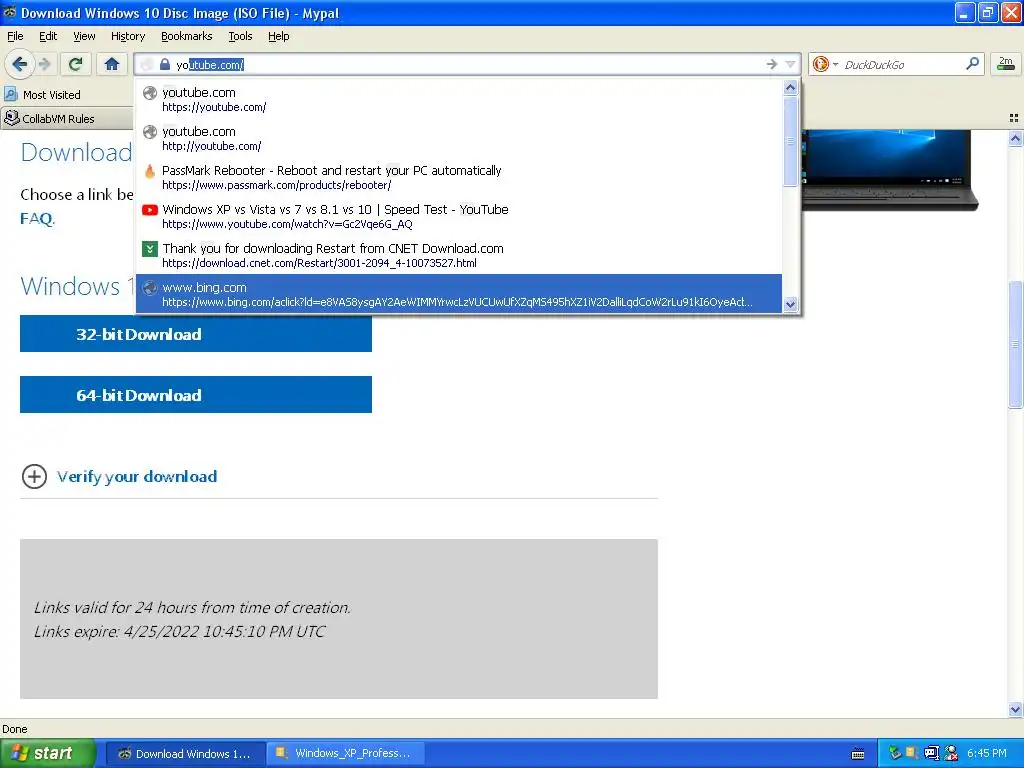Switch to Windows_XP_Profess... taskbar button
Screen dimensions: 1024x768
345,753
